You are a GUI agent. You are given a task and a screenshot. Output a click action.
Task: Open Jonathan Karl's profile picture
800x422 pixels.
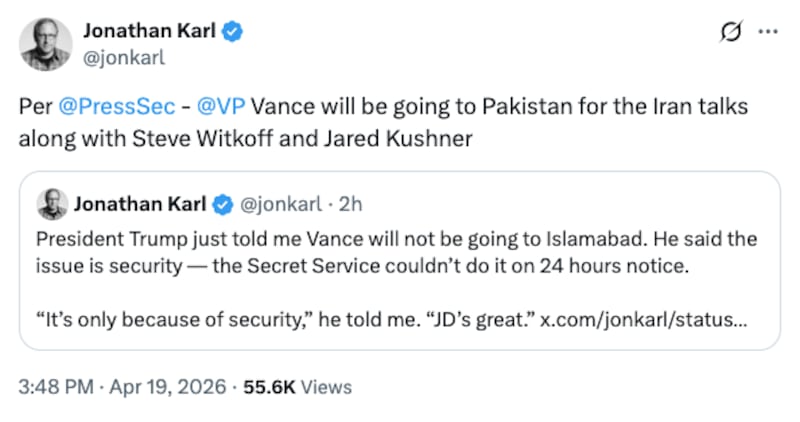point(45,44)
